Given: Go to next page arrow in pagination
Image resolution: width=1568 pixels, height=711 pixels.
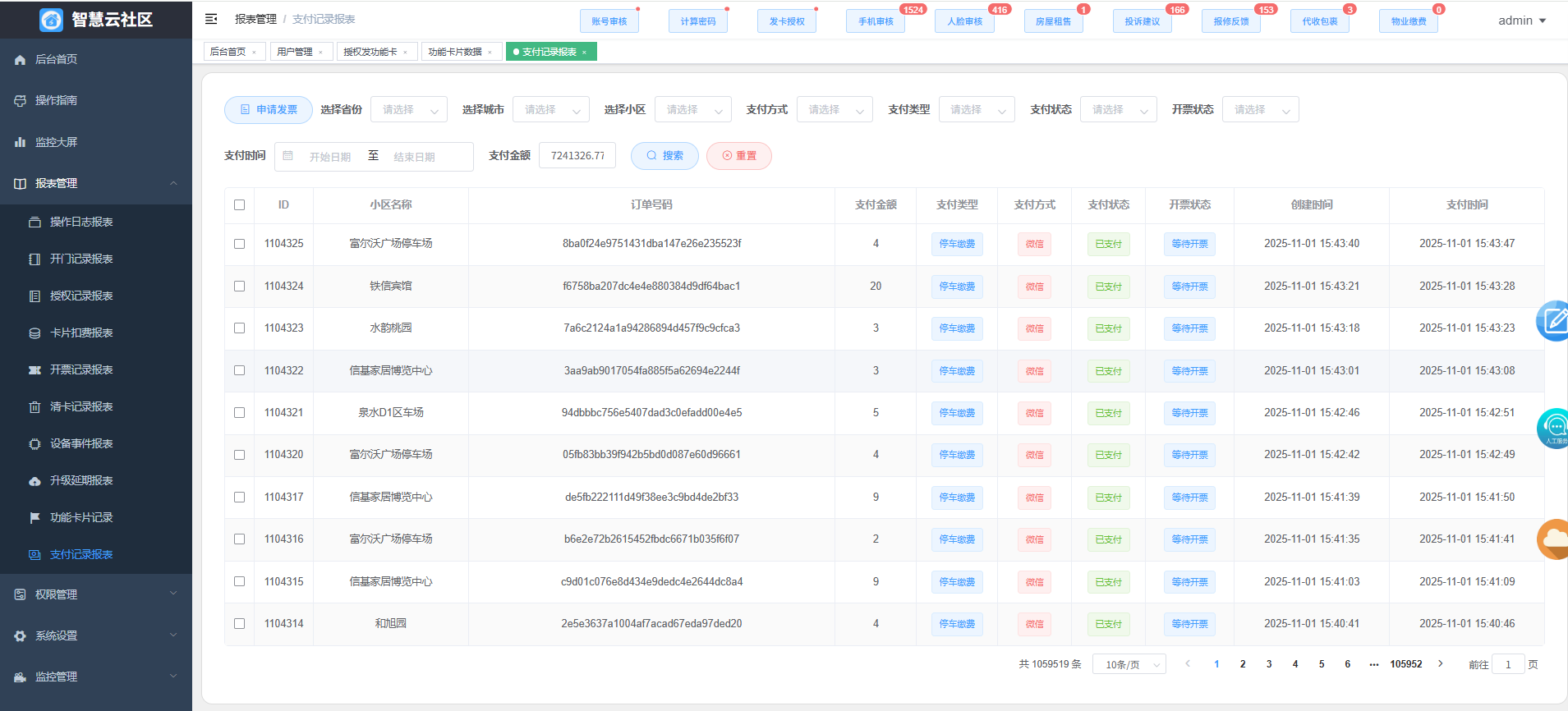Looking at the screenshot, I should pos(1440,664).
